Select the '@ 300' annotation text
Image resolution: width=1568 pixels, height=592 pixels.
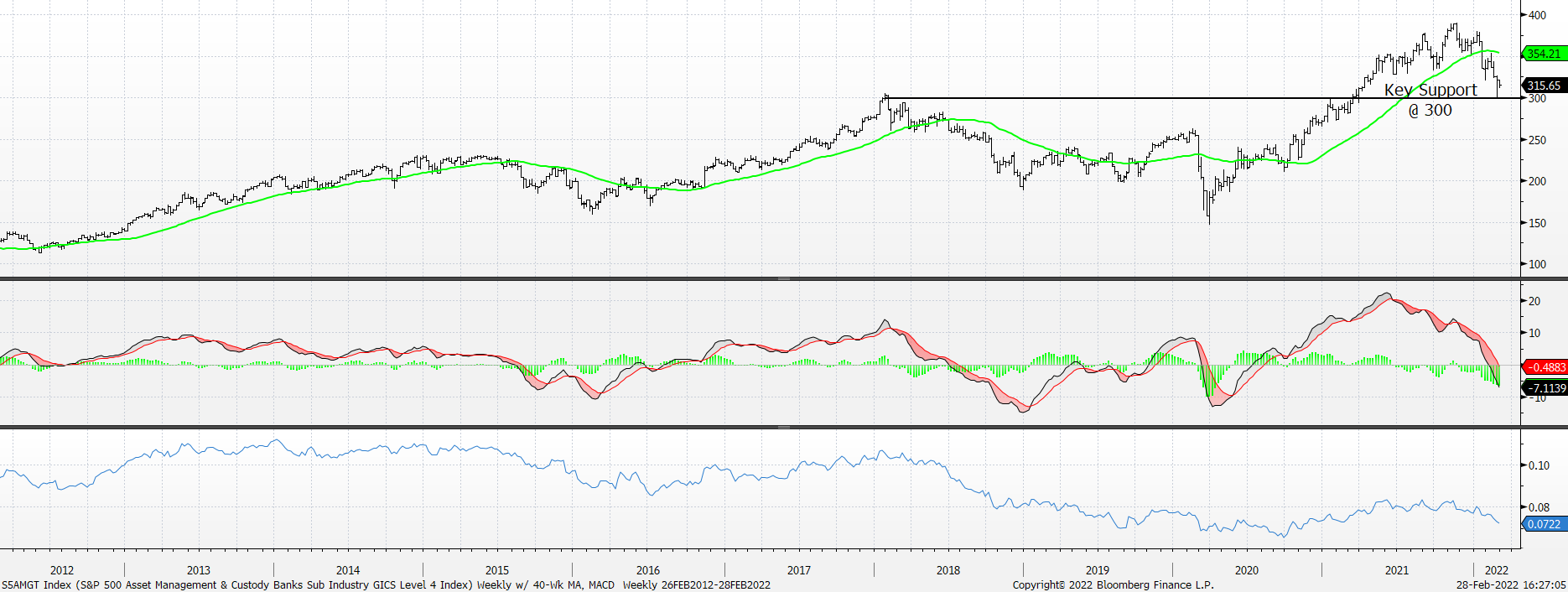coord(1430,111)
